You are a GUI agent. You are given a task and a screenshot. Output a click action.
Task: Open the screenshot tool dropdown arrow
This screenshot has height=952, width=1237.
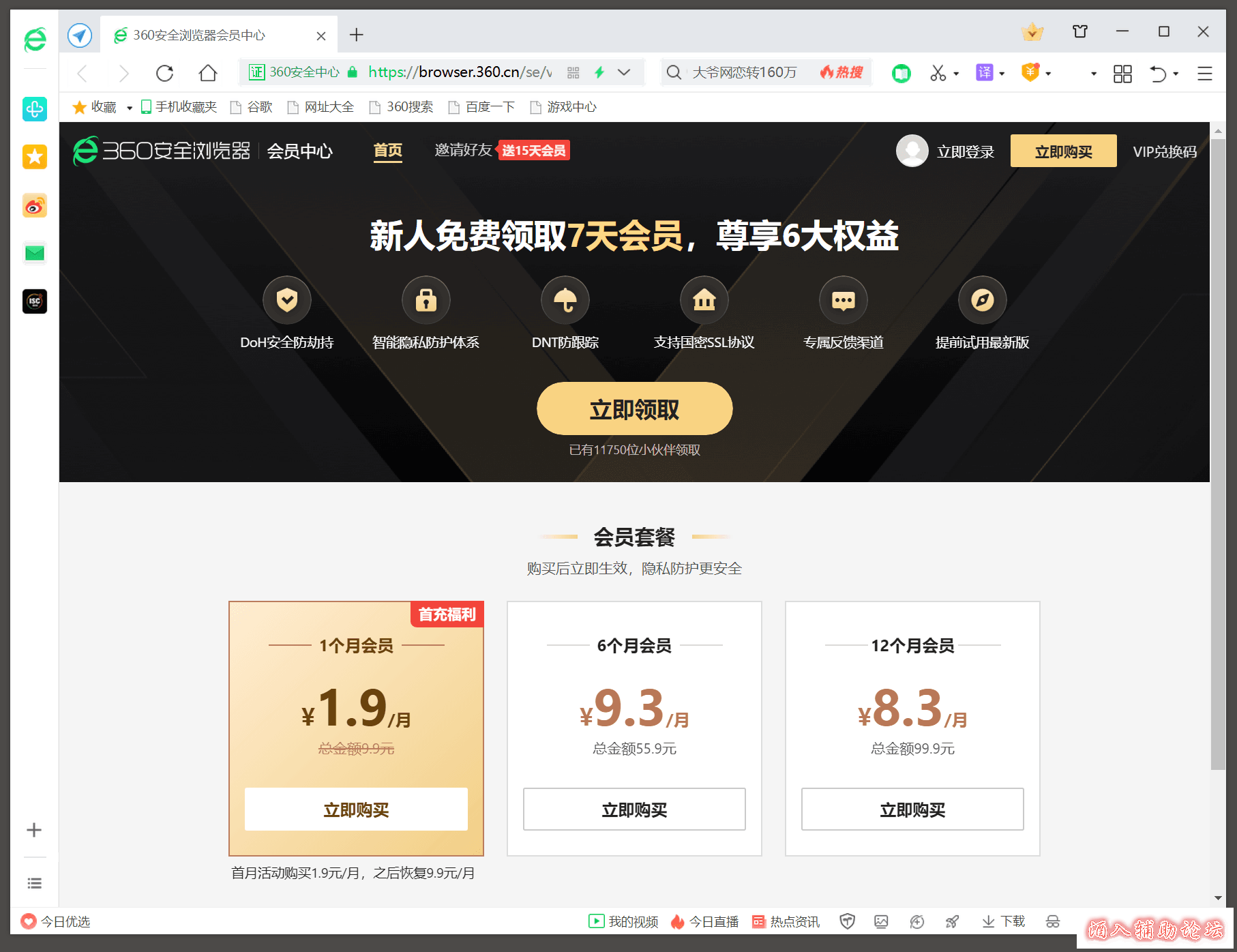click(956, 74)
